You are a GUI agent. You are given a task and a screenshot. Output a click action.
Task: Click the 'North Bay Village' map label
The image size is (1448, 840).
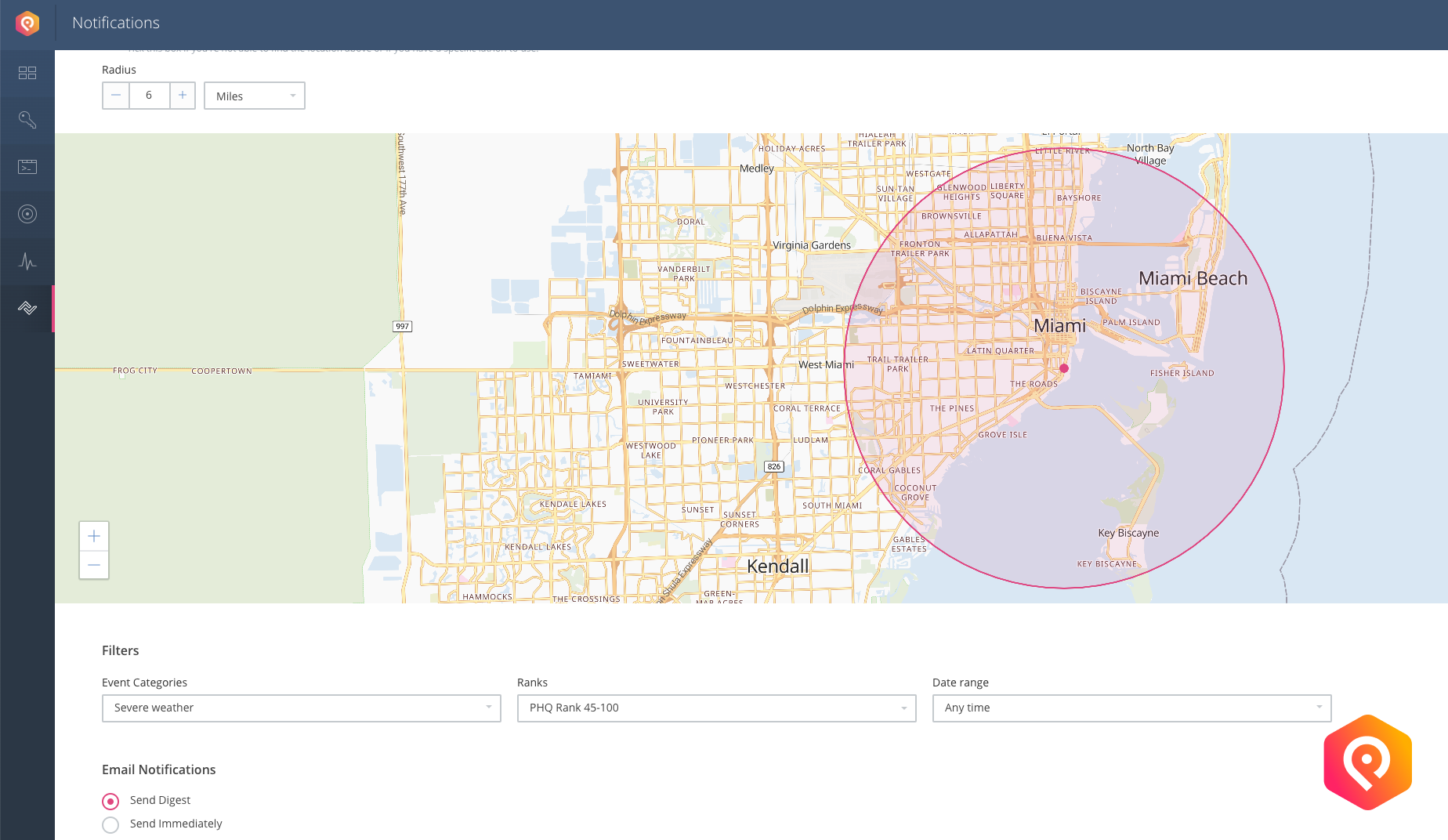(x=1150, y=154)
